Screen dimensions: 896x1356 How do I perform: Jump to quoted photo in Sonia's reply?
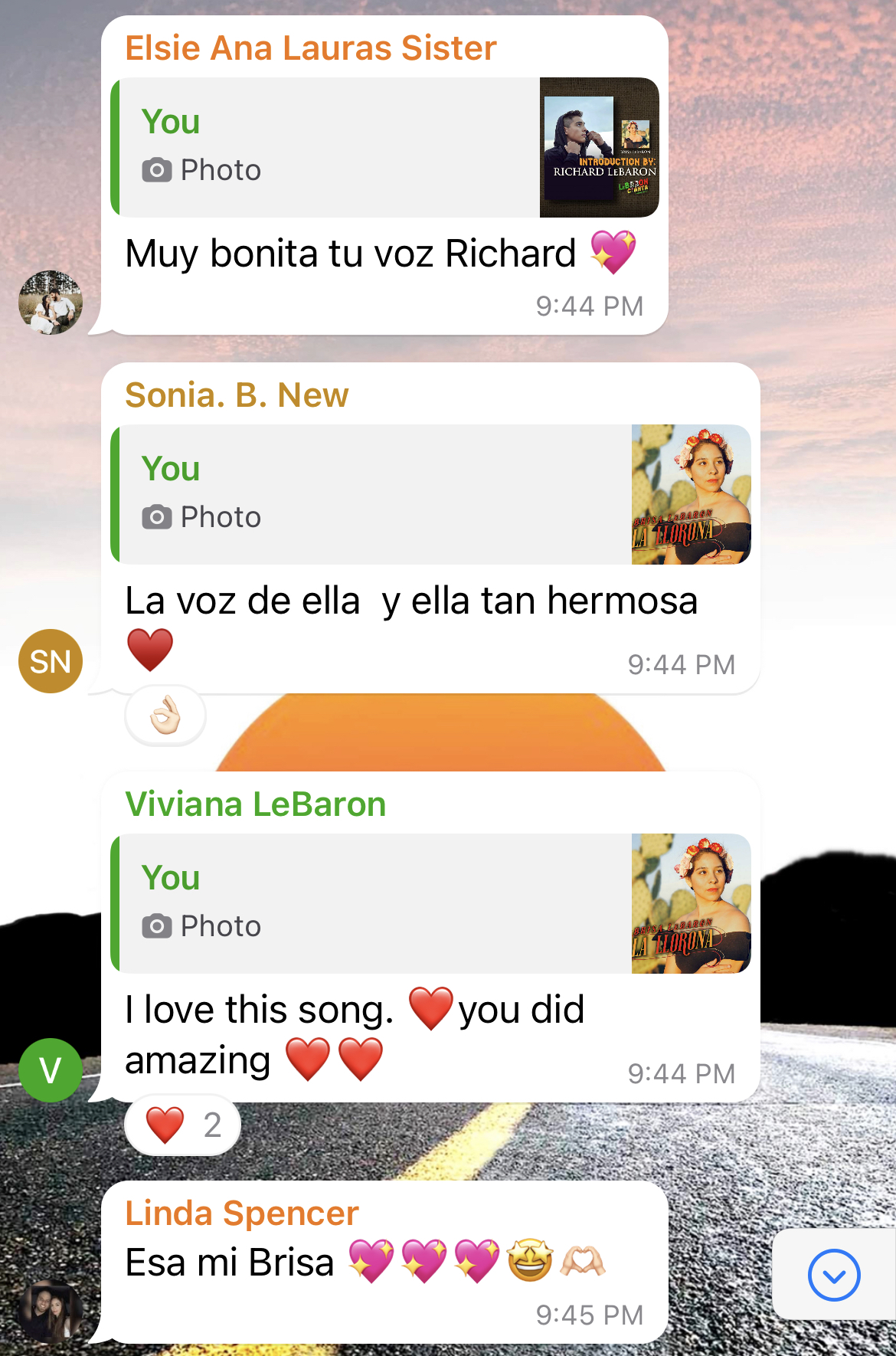(430, 494)
